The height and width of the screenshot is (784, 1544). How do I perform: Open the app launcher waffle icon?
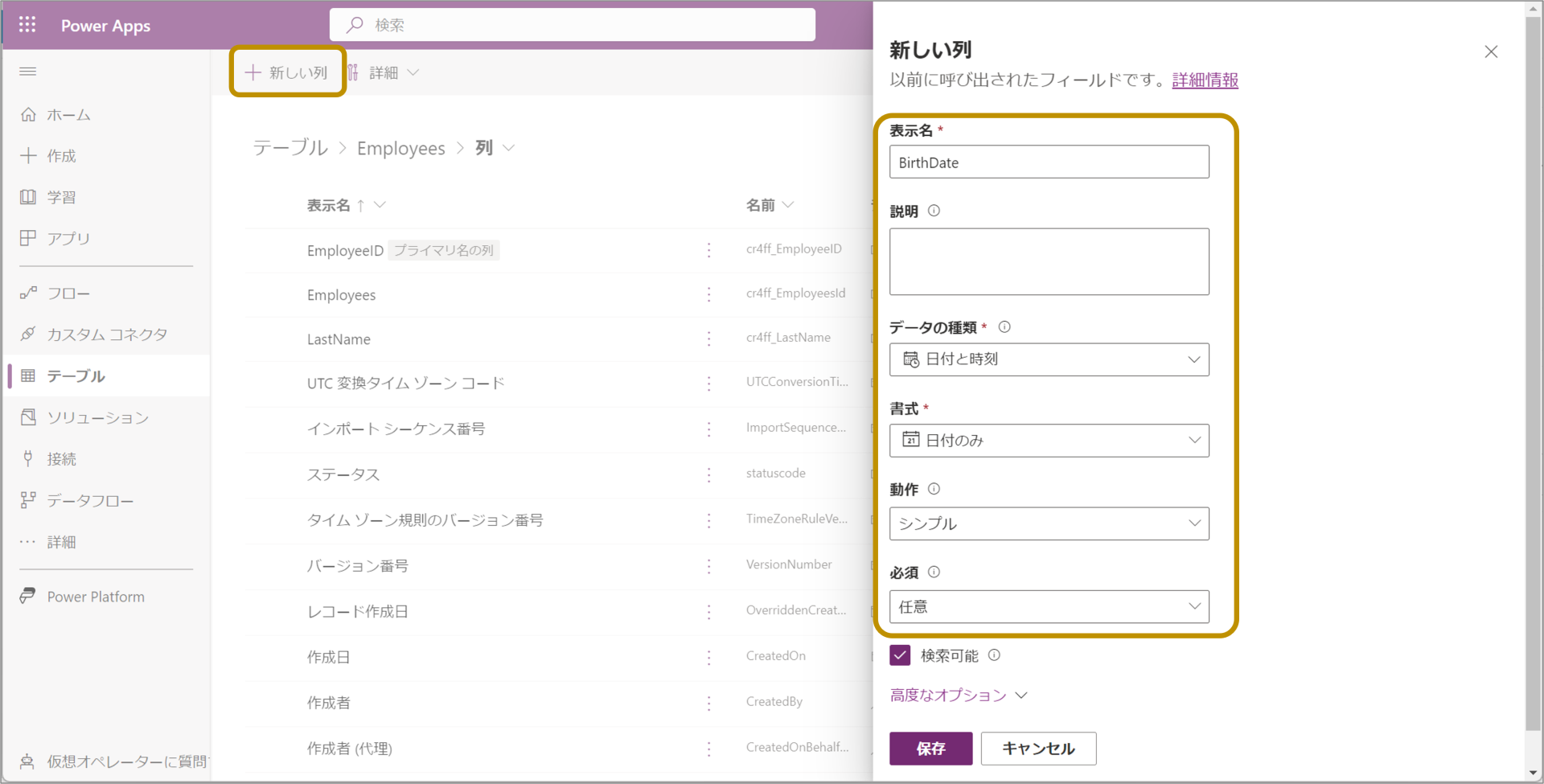coord(27,25)
